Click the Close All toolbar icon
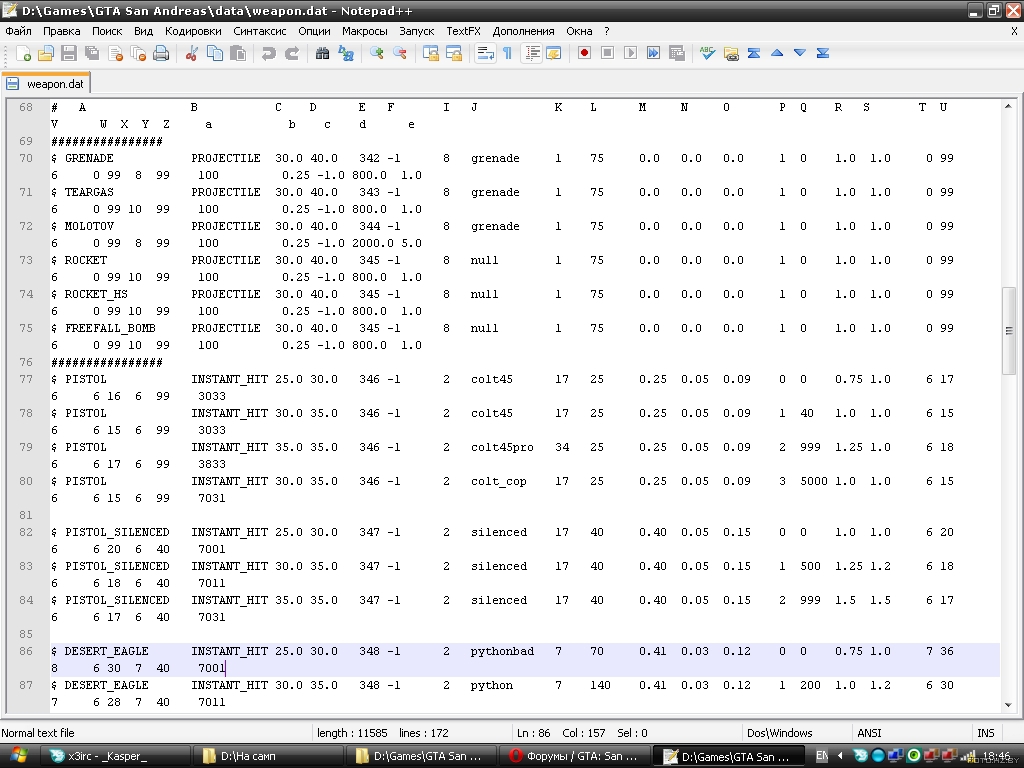This screenshot has width=1024, height=768. 138,54
